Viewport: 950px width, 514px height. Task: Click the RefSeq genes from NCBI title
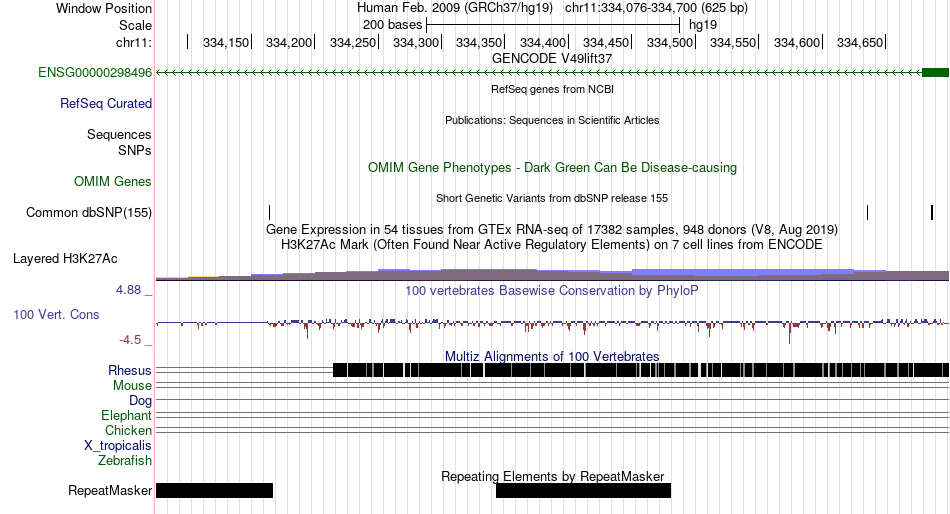(x=552, y=89)
